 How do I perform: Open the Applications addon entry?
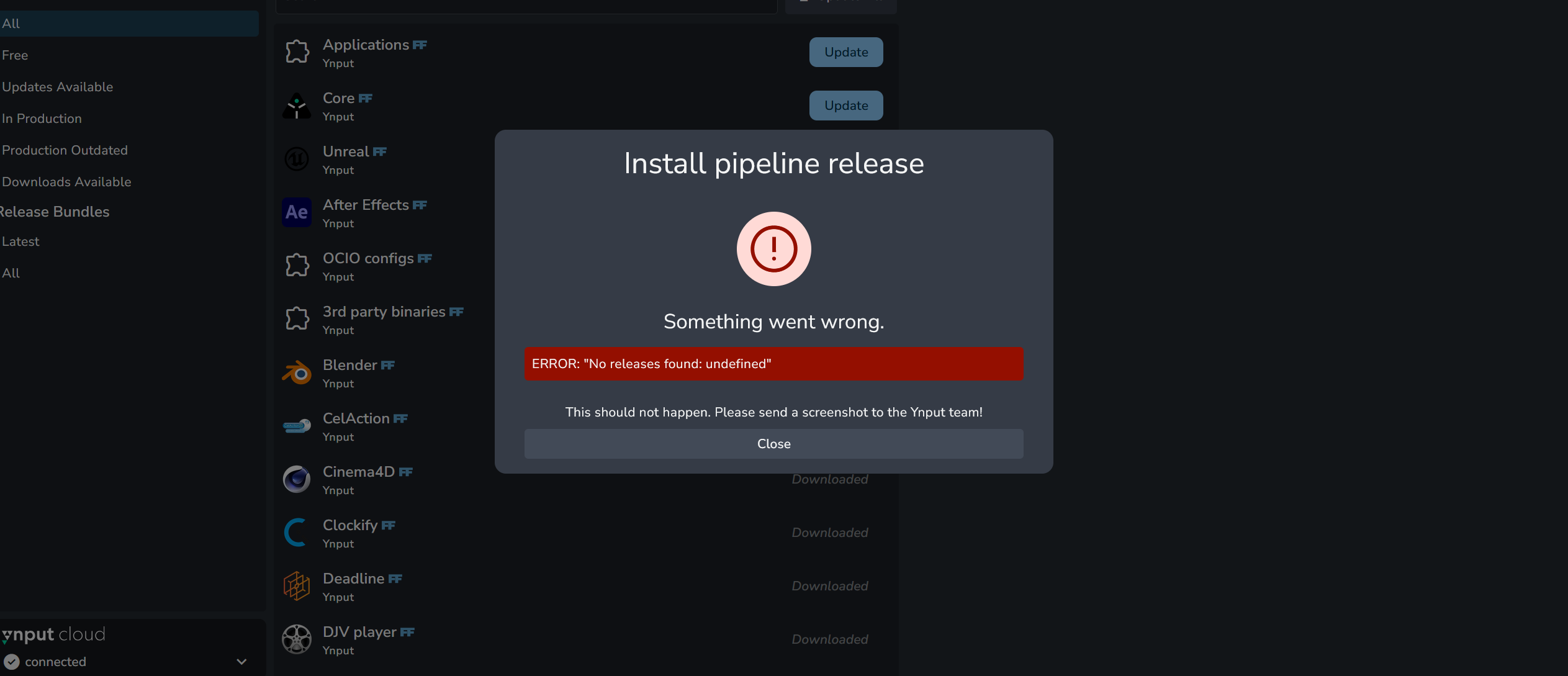pos(586,52)
